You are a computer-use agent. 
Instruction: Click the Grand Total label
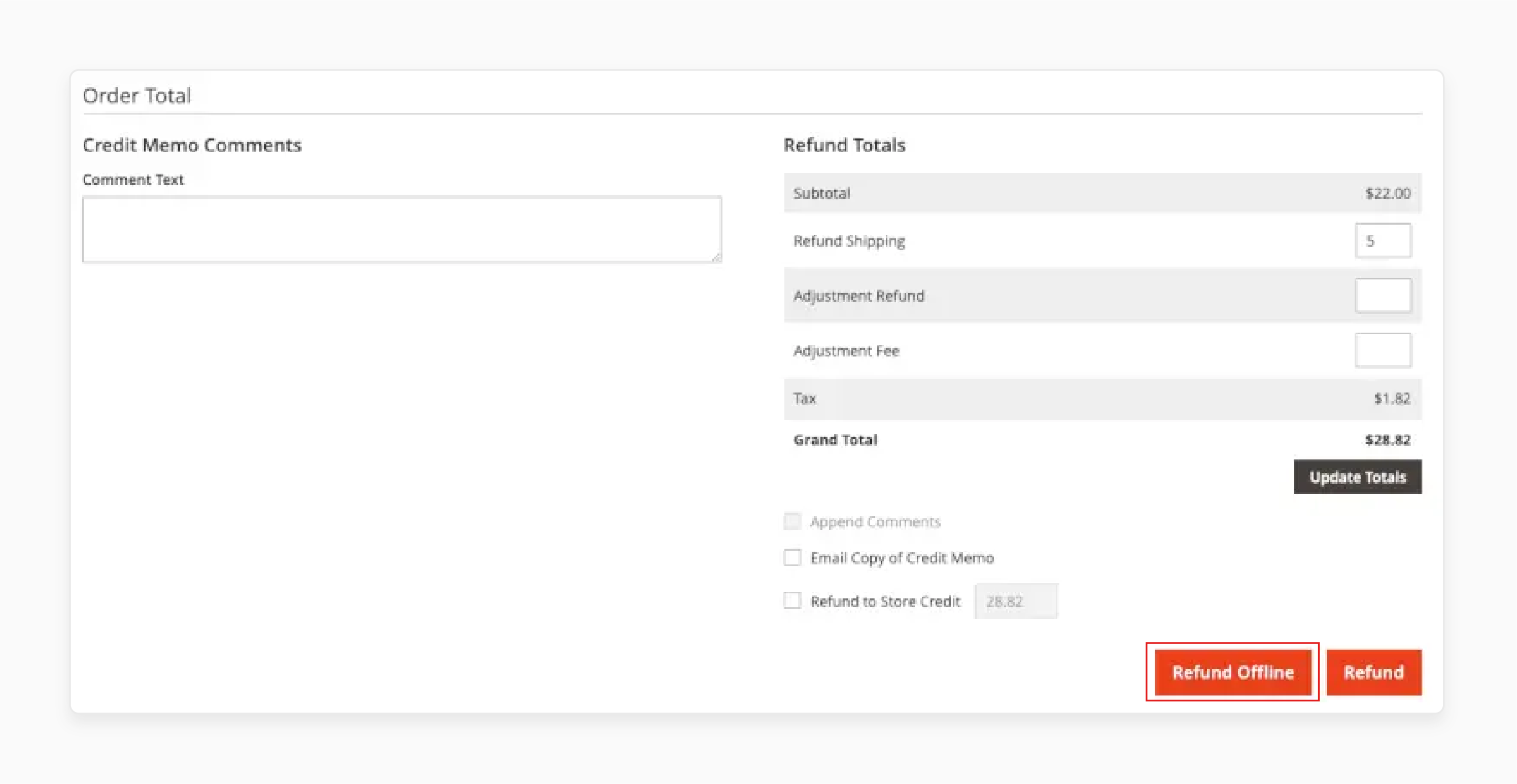coord(835,440)
